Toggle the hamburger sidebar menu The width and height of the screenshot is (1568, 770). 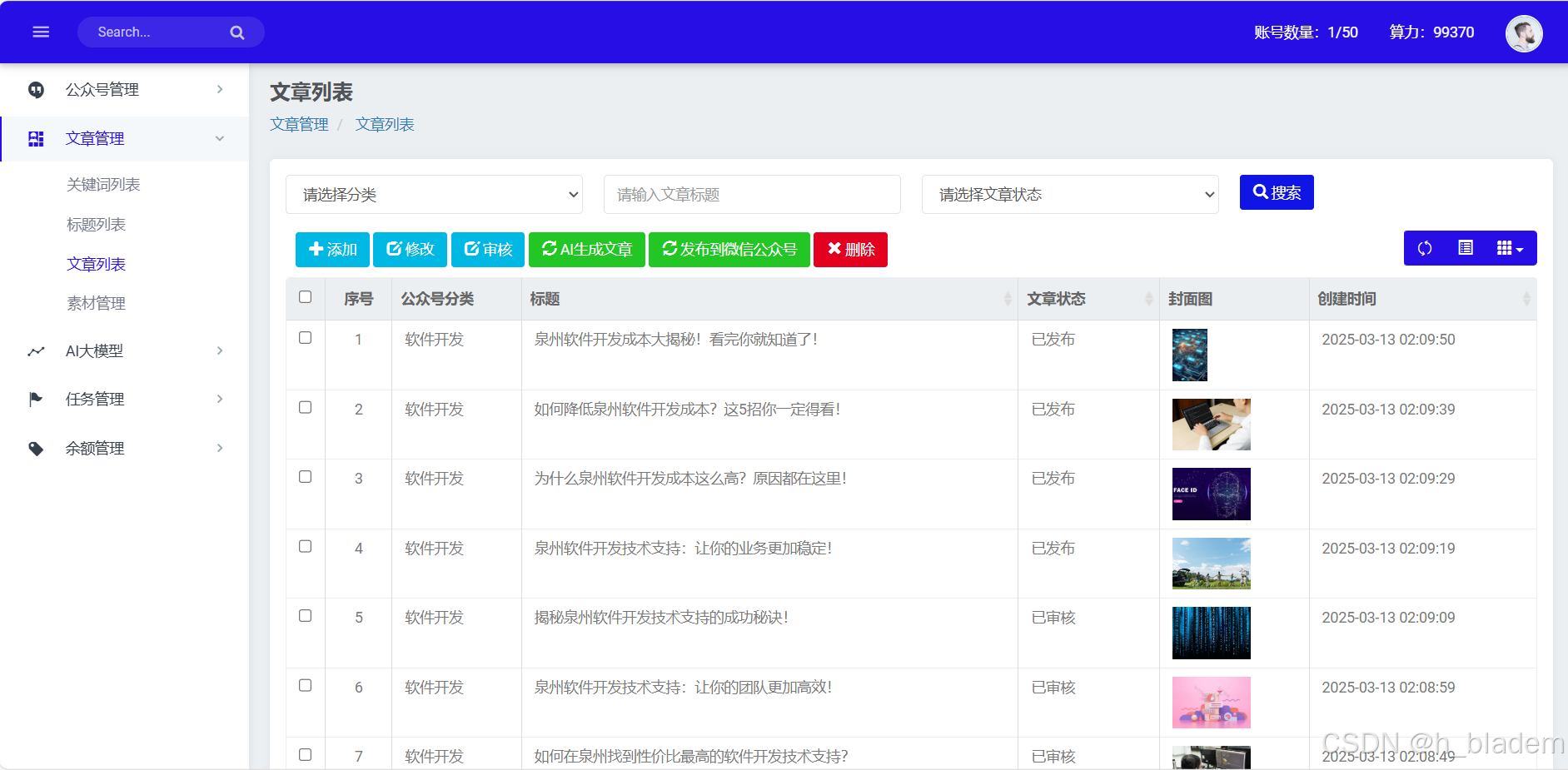tap(41, 32)
